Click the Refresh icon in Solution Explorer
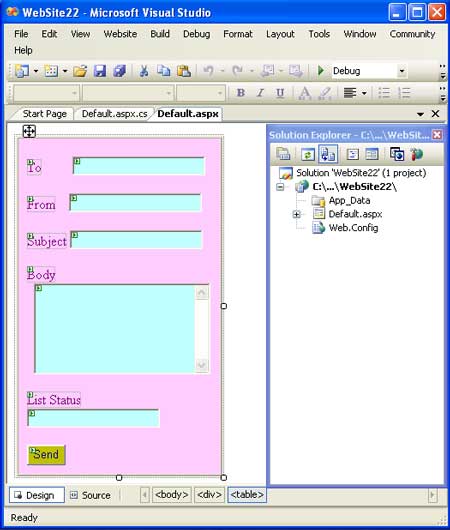The width and height of the screenshot is (450, 530). [x=308, y=155]
